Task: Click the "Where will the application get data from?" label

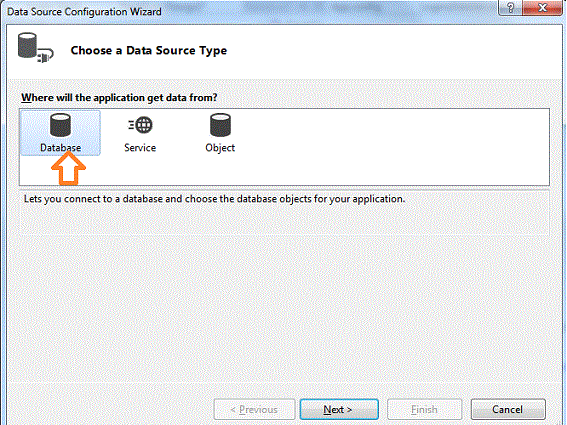Action: [119, 98]
